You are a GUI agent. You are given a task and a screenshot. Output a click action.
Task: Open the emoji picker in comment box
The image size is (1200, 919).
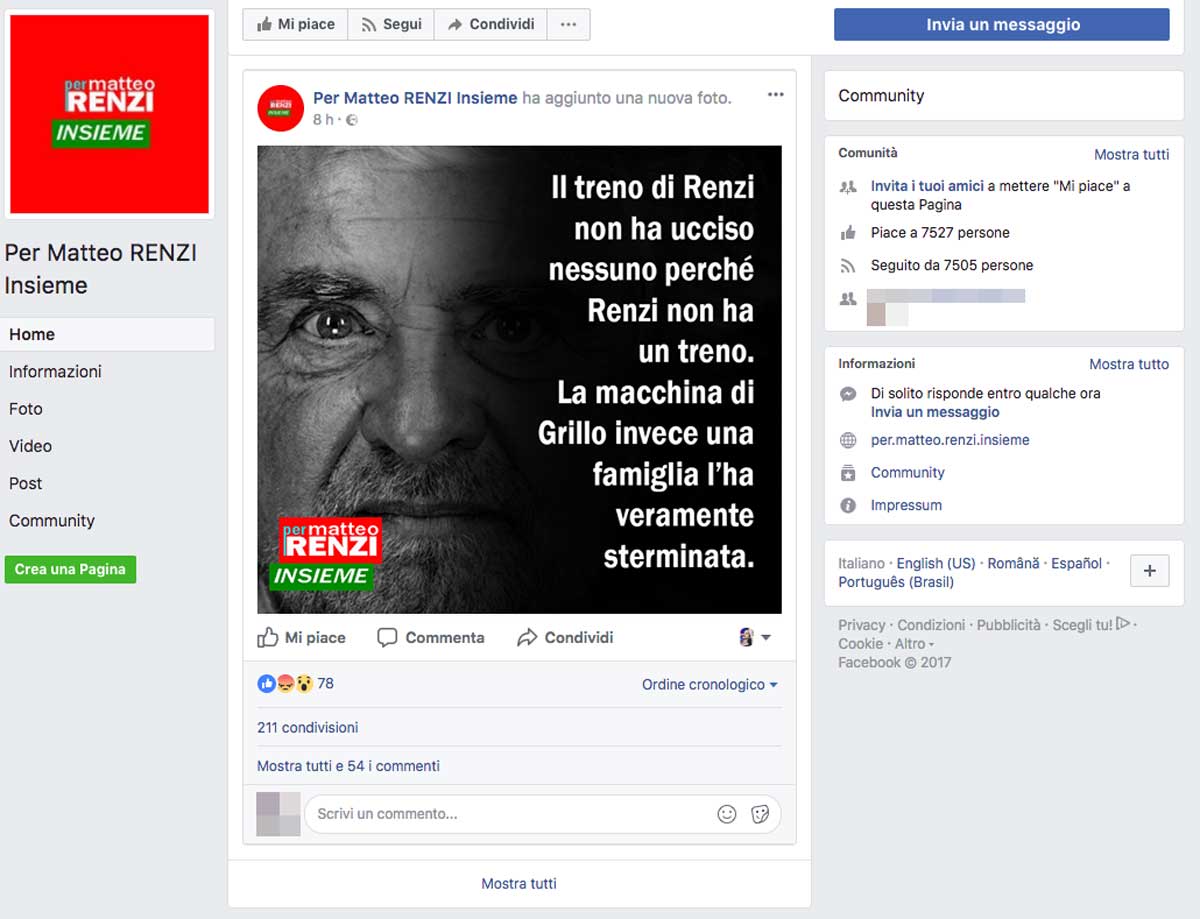coord(727,814)
